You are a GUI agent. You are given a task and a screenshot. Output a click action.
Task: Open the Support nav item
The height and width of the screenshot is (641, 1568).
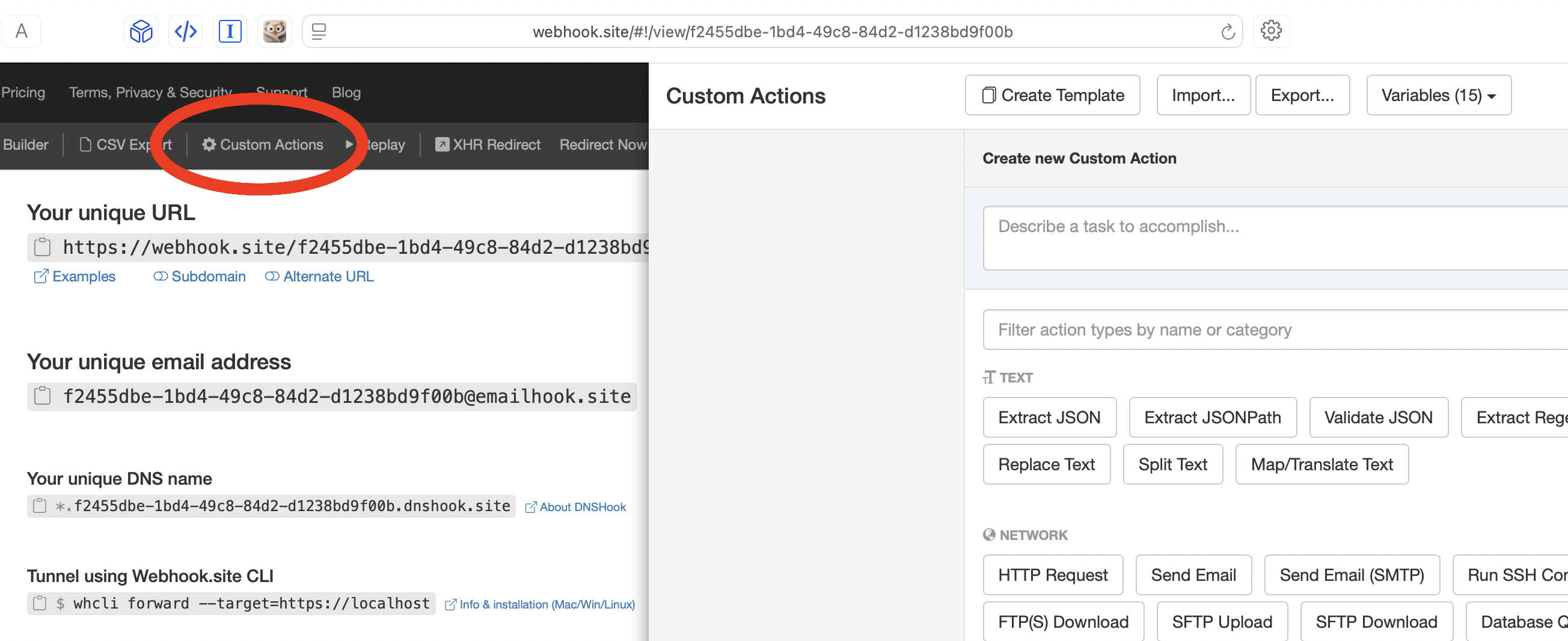click(282, 92)
